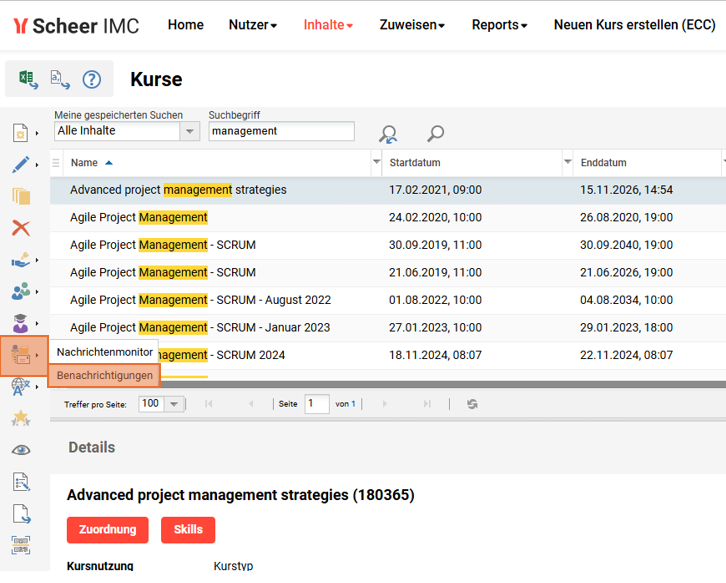Click the blue pencil edit icon

point(20,164)
